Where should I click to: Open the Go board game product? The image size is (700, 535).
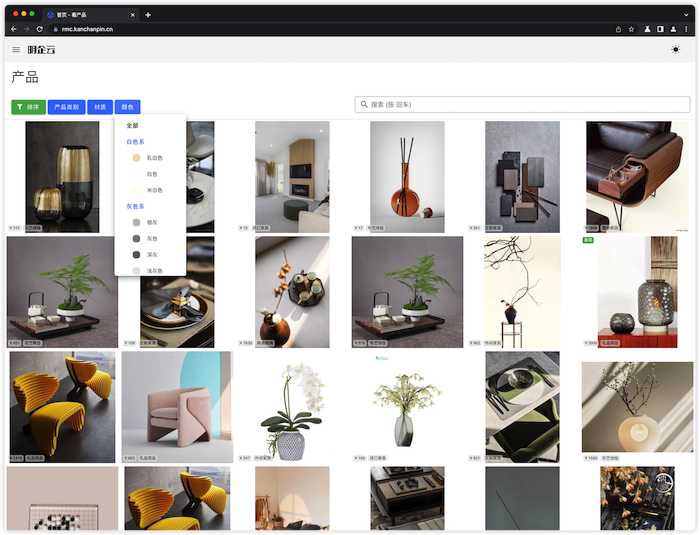click(x=62, y=498)
